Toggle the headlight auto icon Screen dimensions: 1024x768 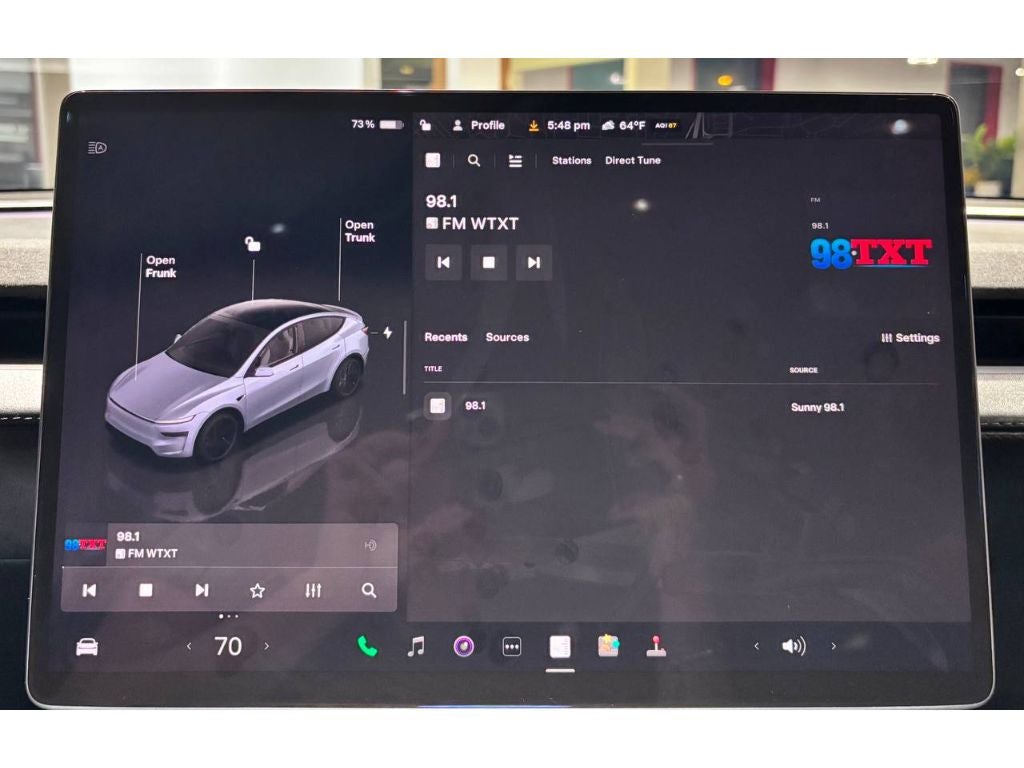97,148
